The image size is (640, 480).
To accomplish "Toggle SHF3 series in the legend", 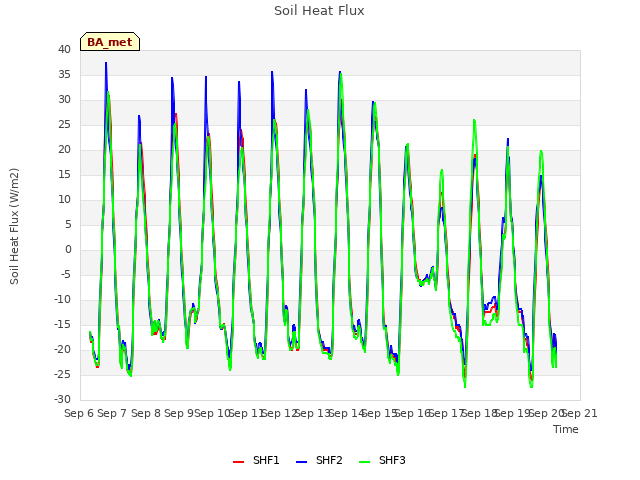I will click(382, 460).
